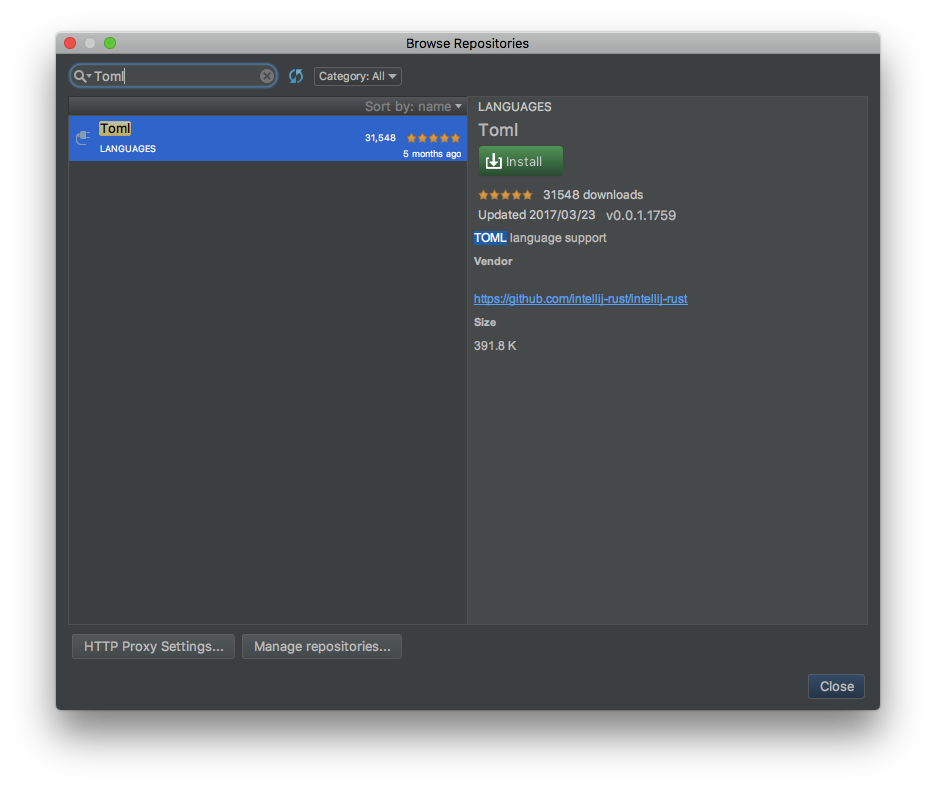
Task: Select the Toml row in results list
Action: click(x=267, y=138)
